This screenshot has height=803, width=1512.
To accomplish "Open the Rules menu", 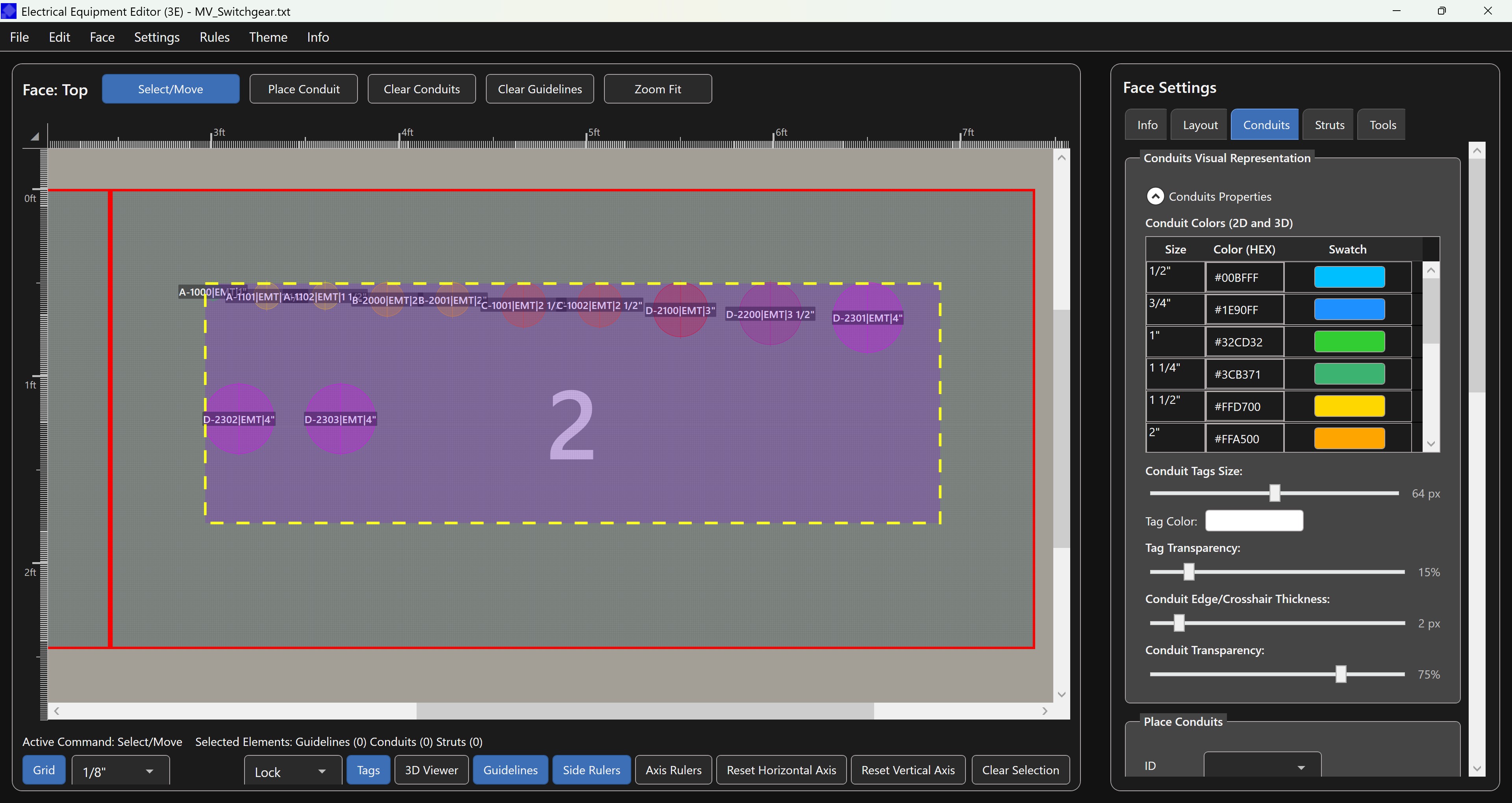I will [214, 37].
